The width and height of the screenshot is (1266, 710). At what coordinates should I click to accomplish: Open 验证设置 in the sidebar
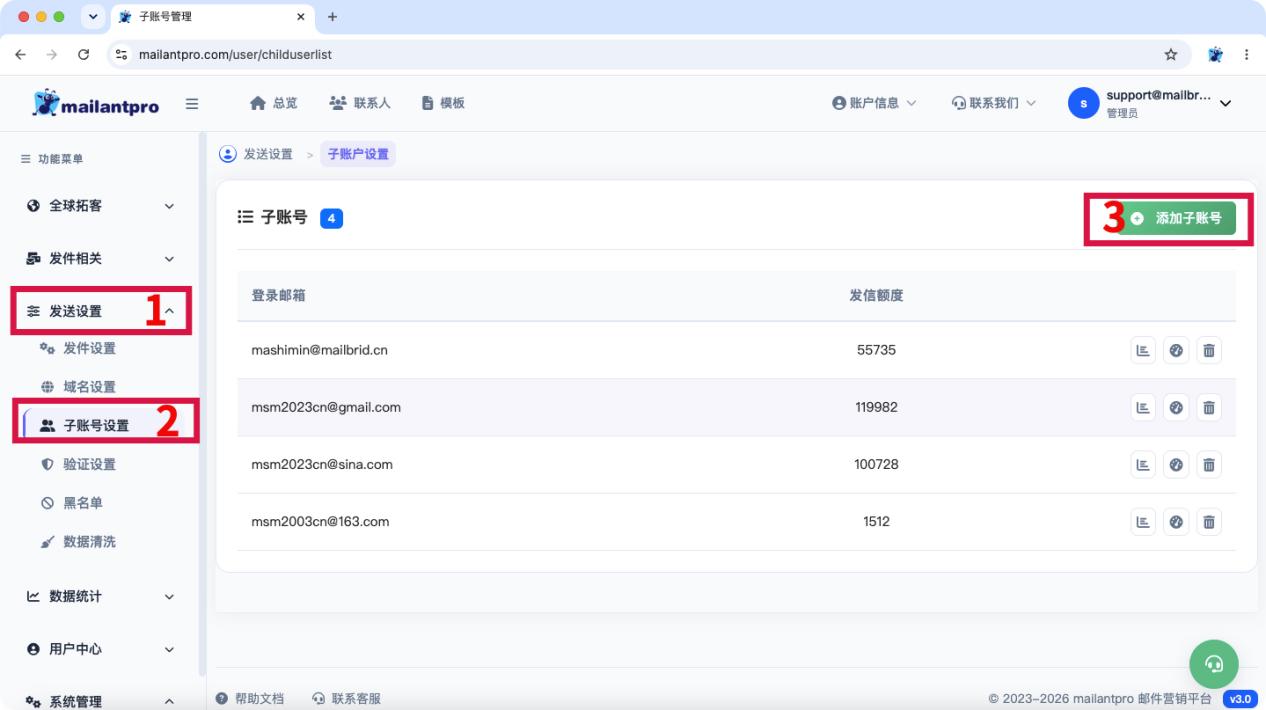point(78,464)
